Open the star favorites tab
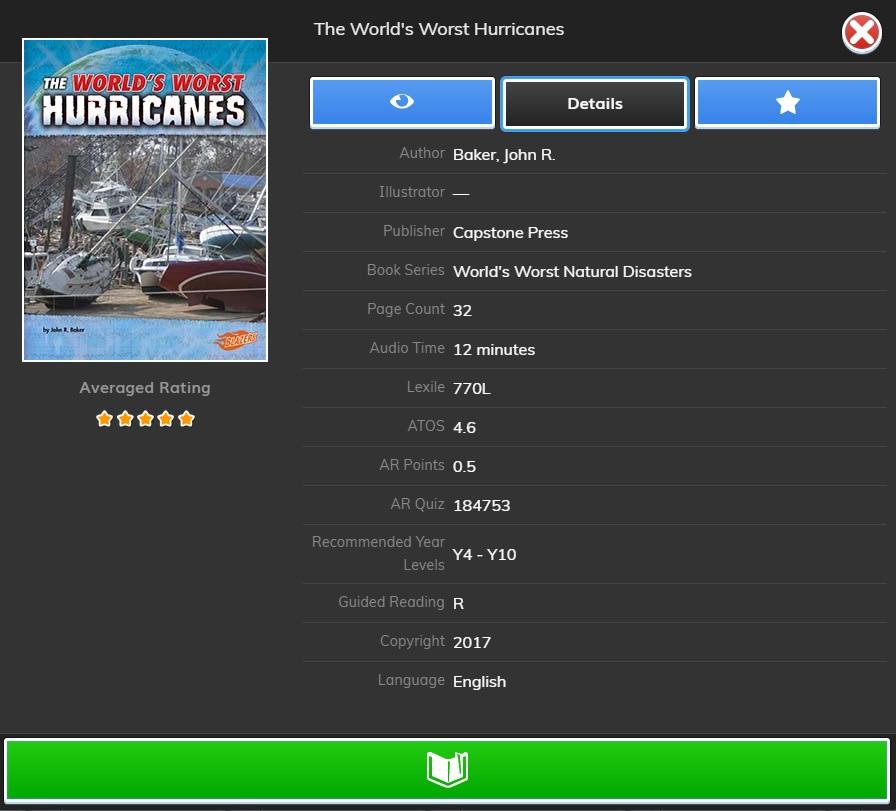 pos(787,103)
